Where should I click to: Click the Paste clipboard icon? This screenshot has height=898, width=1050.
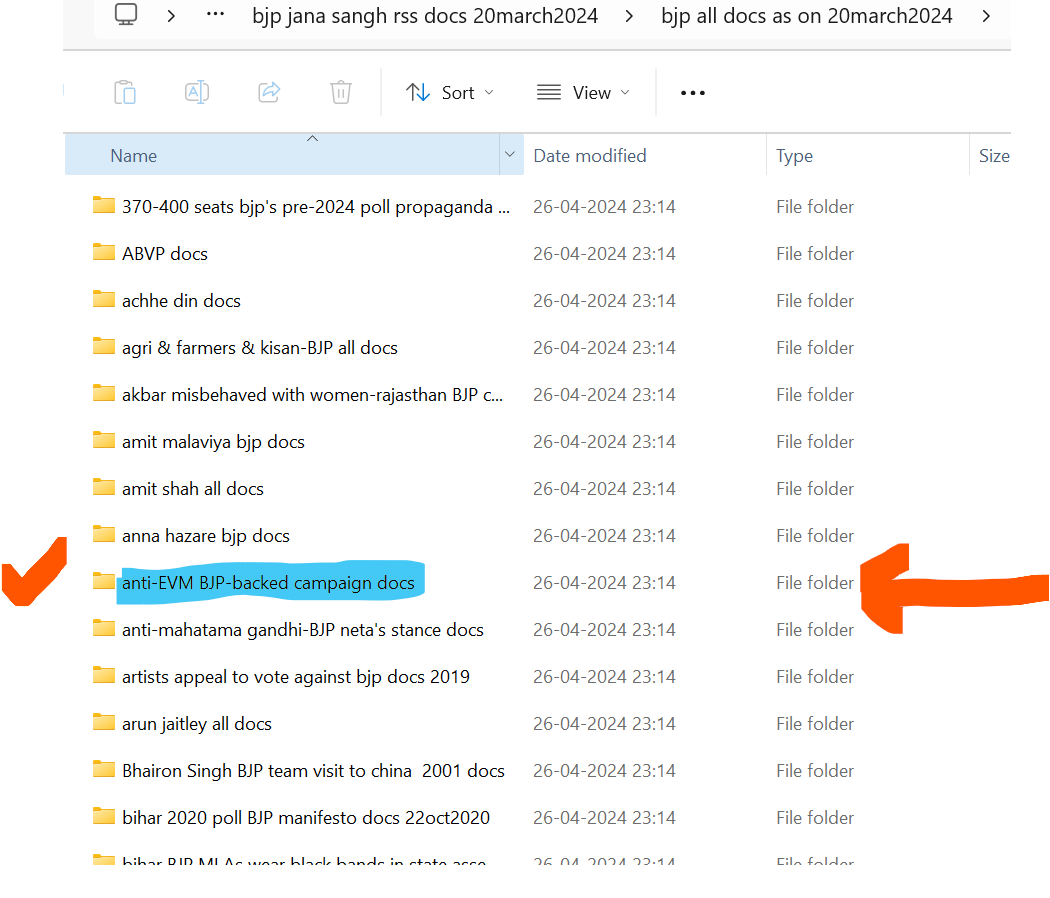(125, 92)
